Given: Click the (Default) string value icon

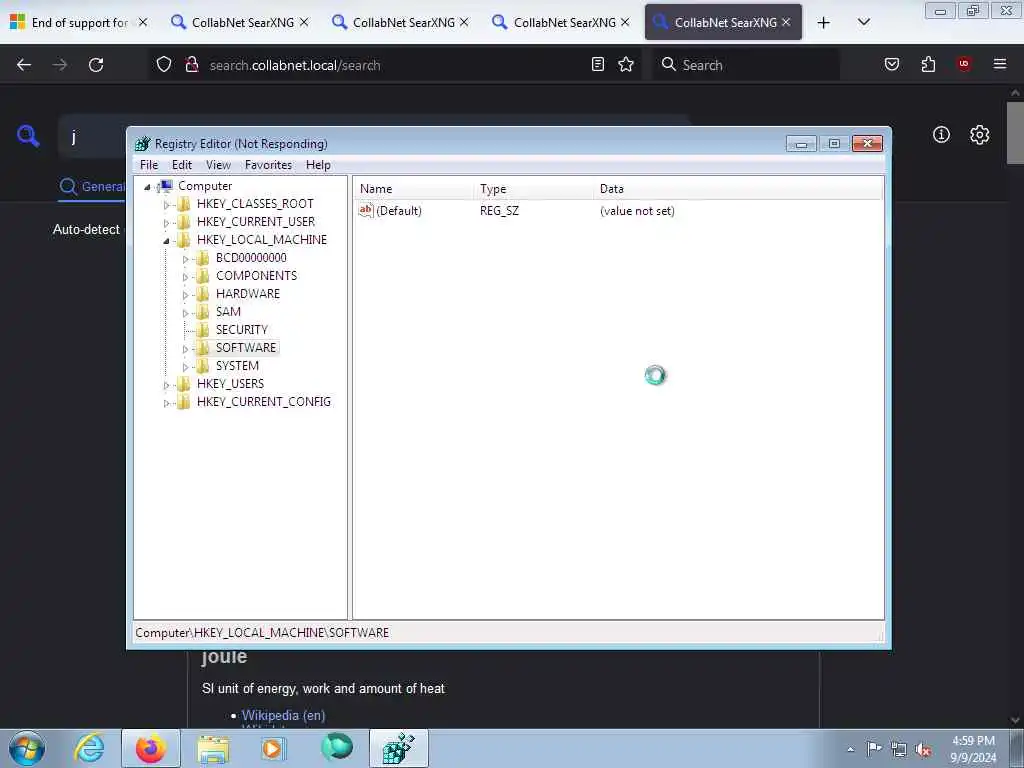Looking at the screenshot, I should click(x=366, y=210).
